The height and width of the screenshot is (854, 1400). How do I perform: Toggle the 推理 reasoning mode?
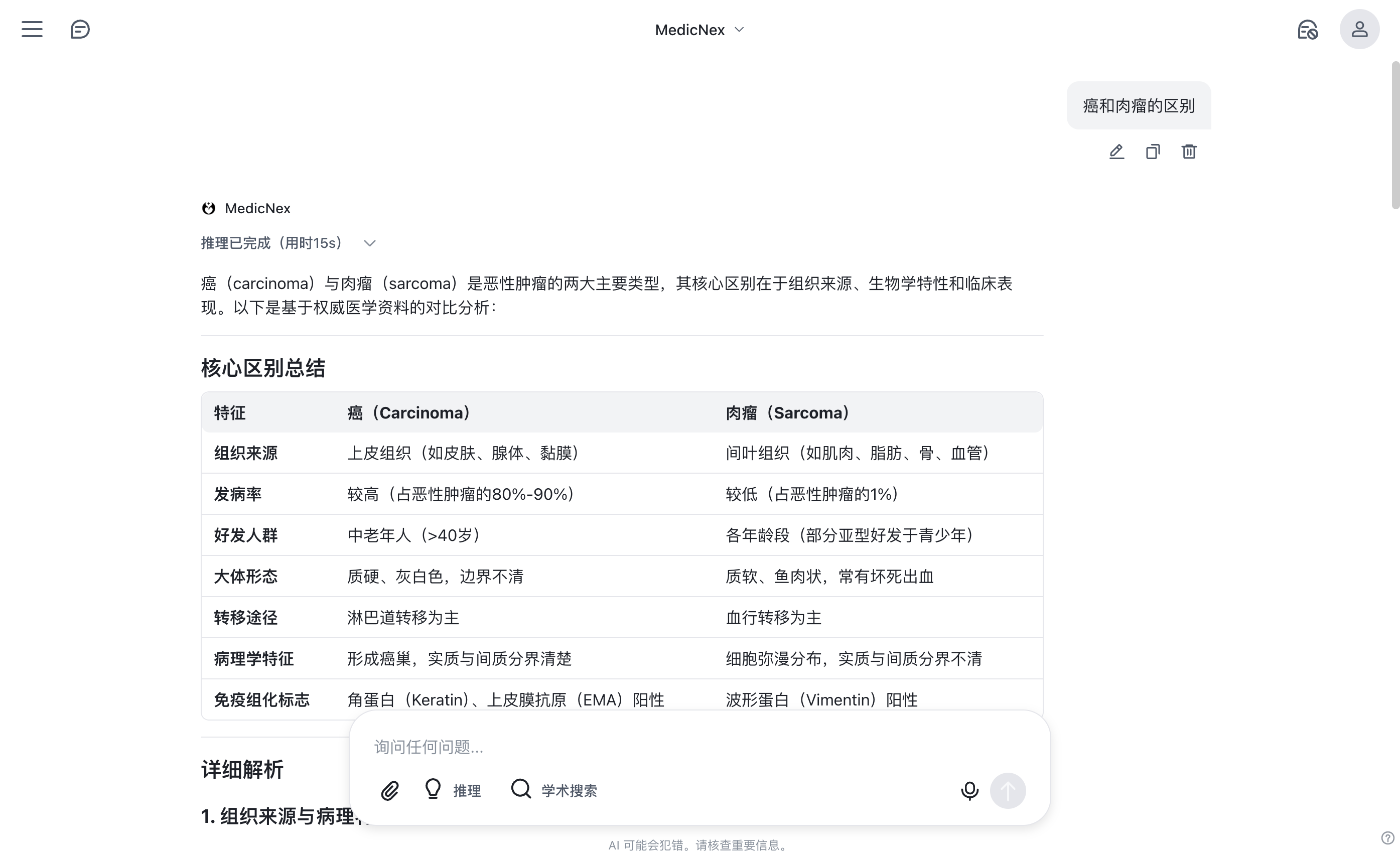click(x=453, y=790)
